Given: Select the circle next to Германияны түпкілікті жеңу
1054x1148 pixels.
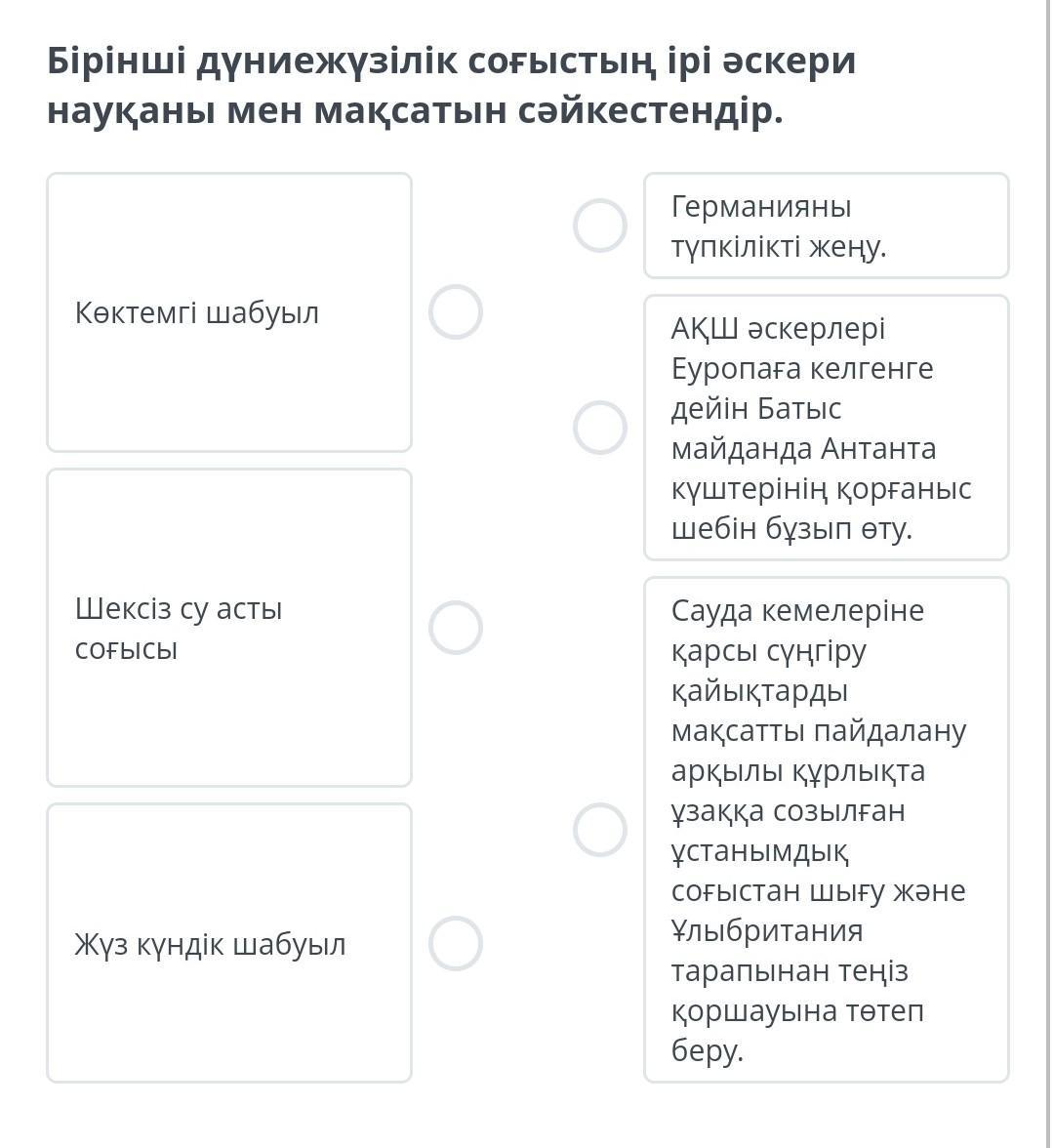Looking at the screenshot, I should pyautogui.click(x=599, y=225).
